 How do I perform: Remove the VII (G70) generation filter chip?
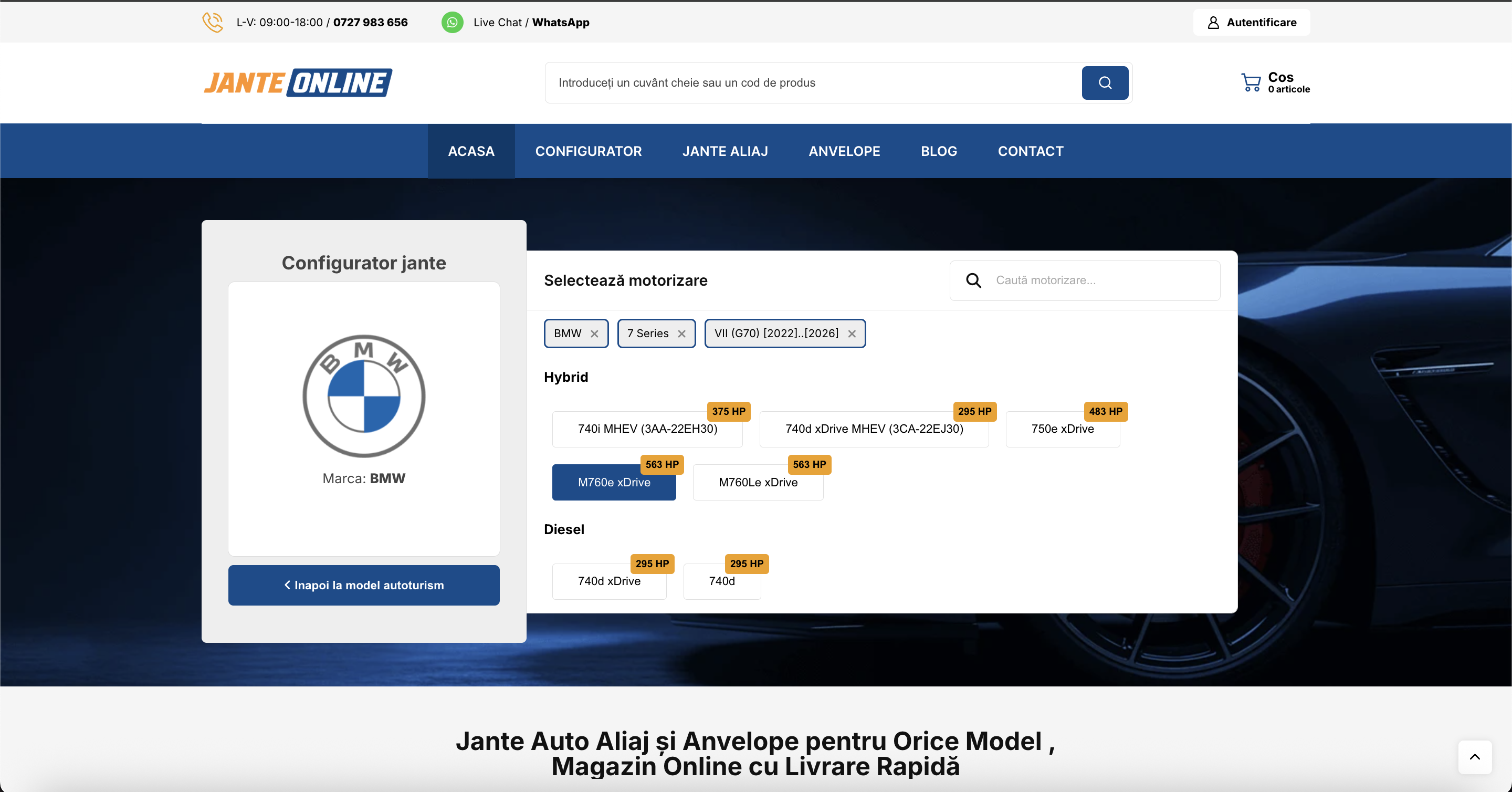click(852, 334)
